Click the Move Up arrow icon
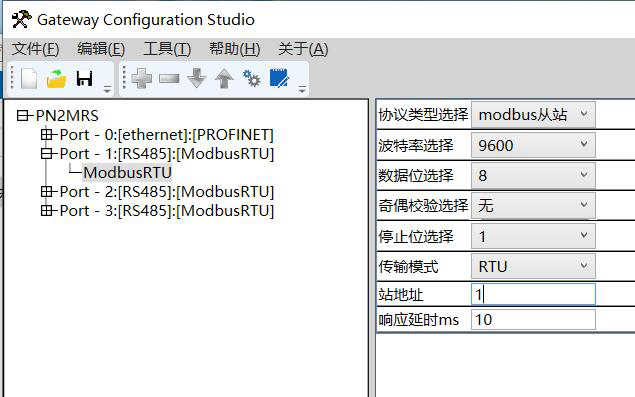 (224, 79)
